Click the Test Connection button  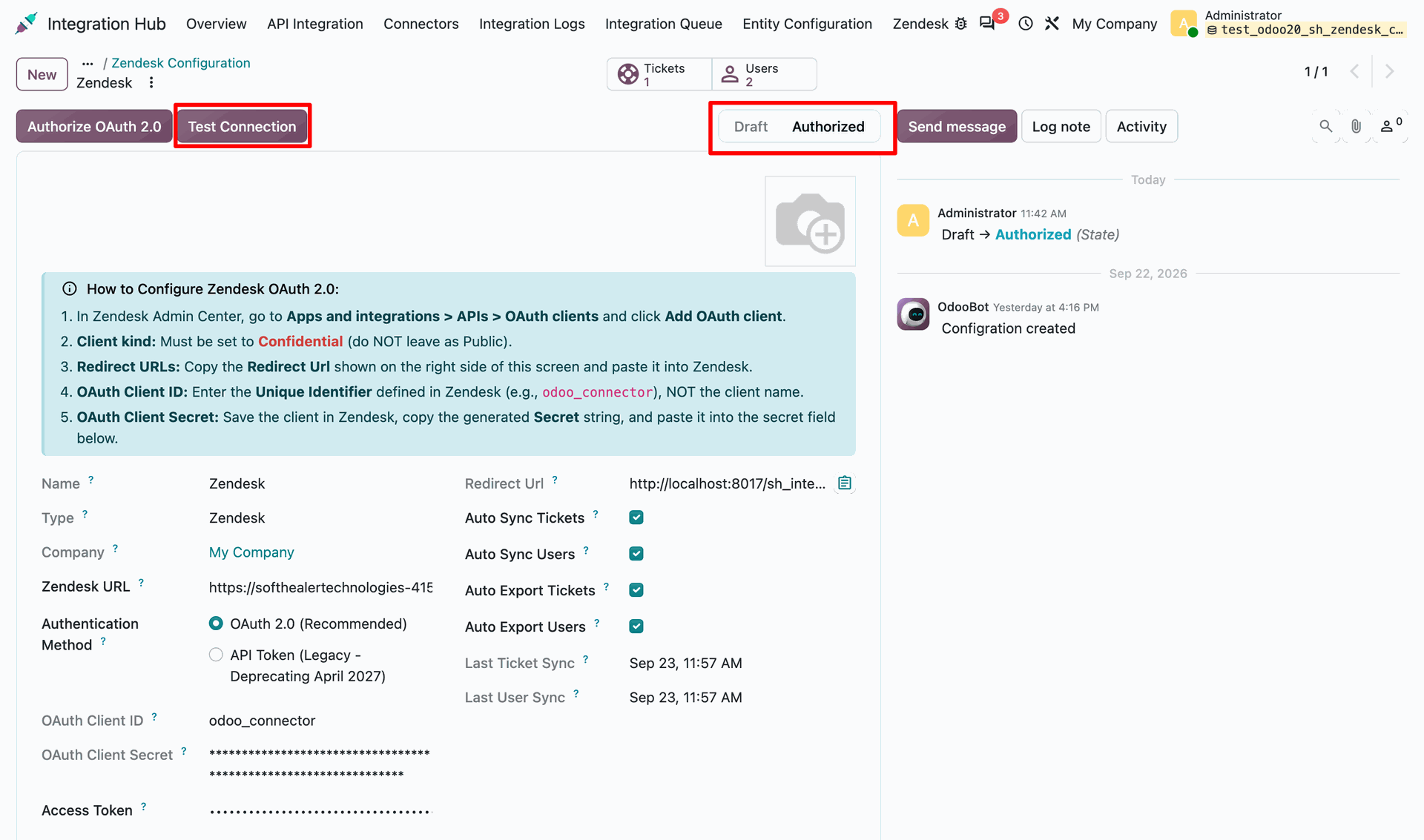tap(242, 126)
